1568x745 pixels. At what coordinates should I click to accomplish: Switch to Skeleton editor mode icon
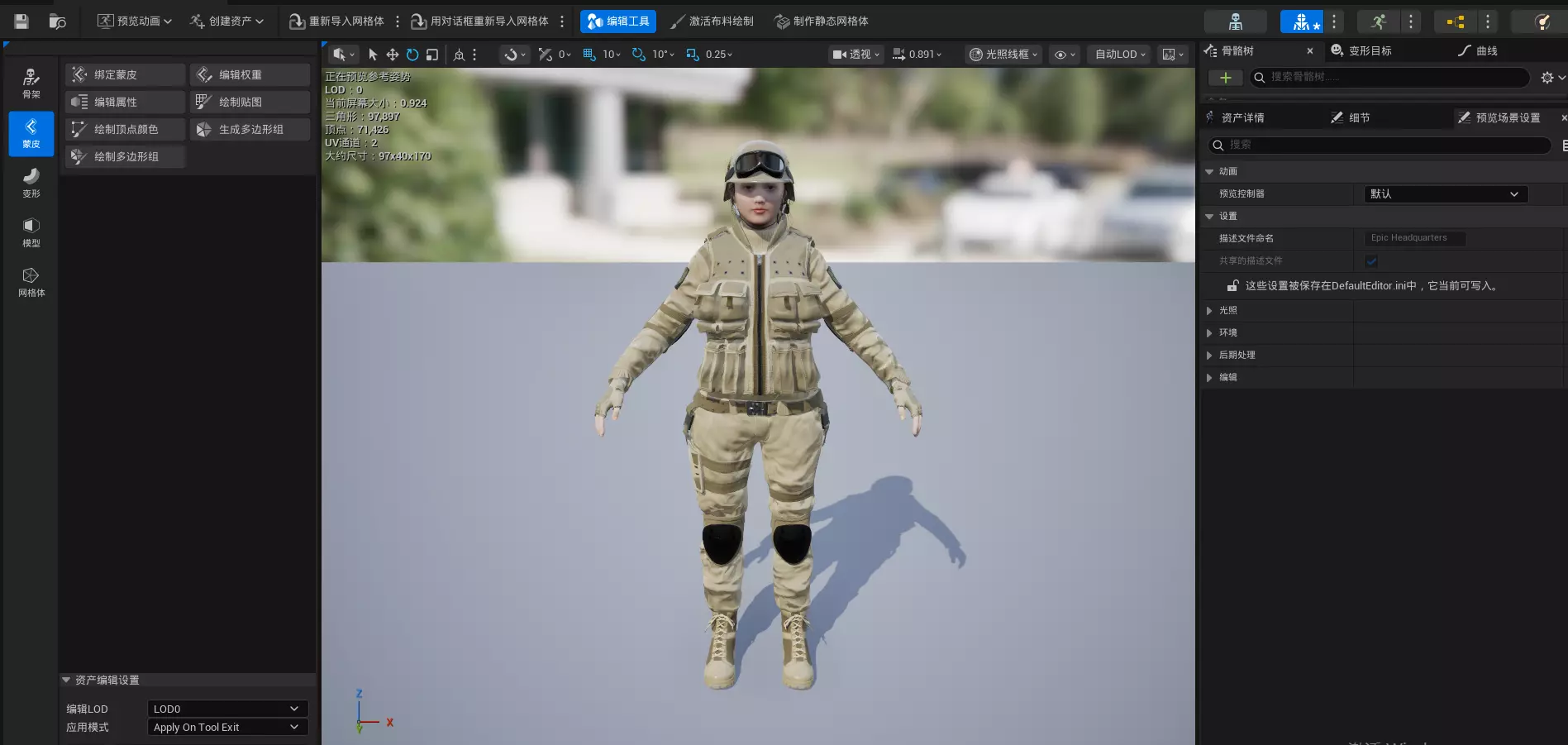1236,21
